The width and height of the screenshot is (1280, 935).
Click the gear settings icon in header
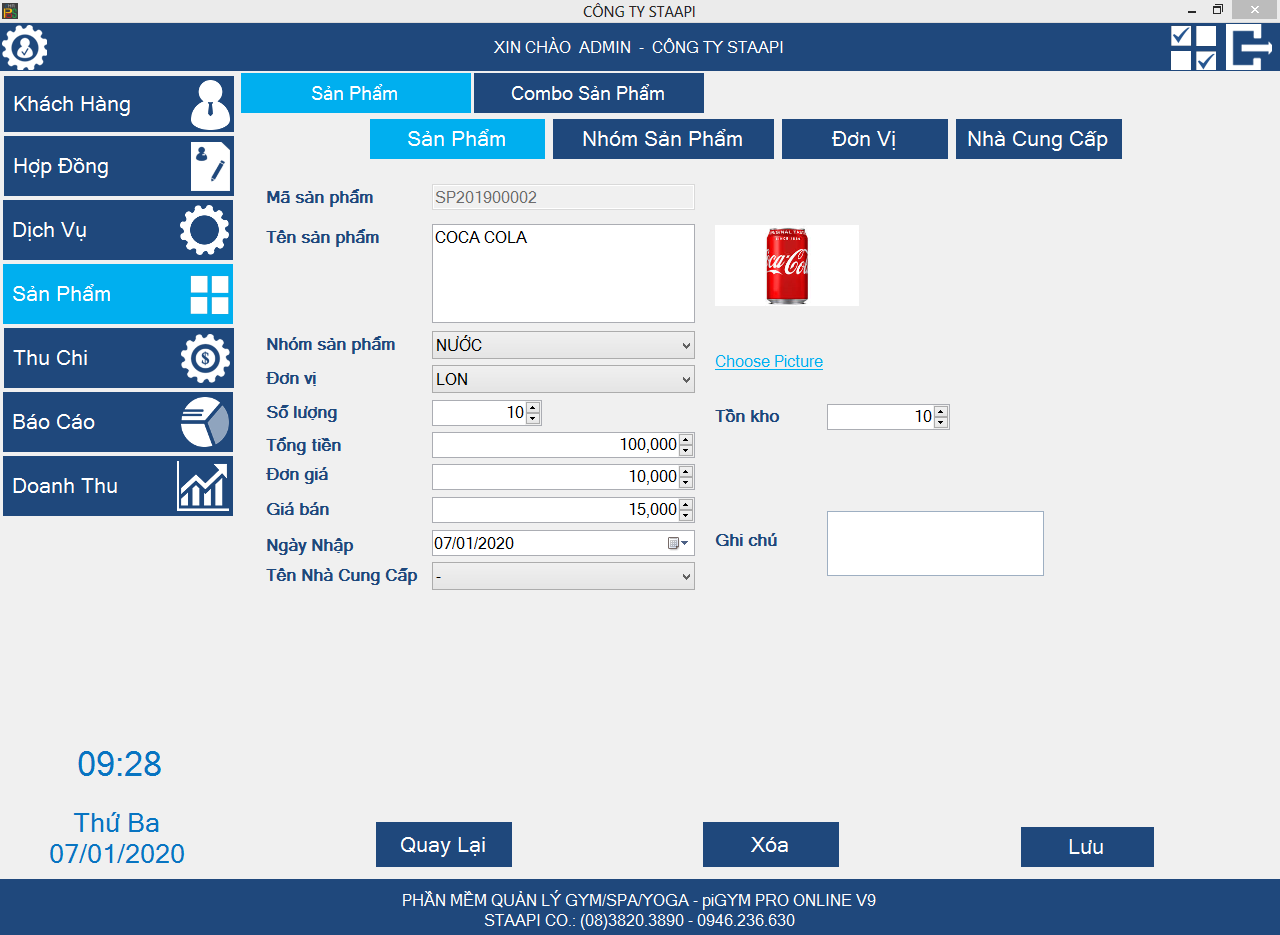coord(25,47)
